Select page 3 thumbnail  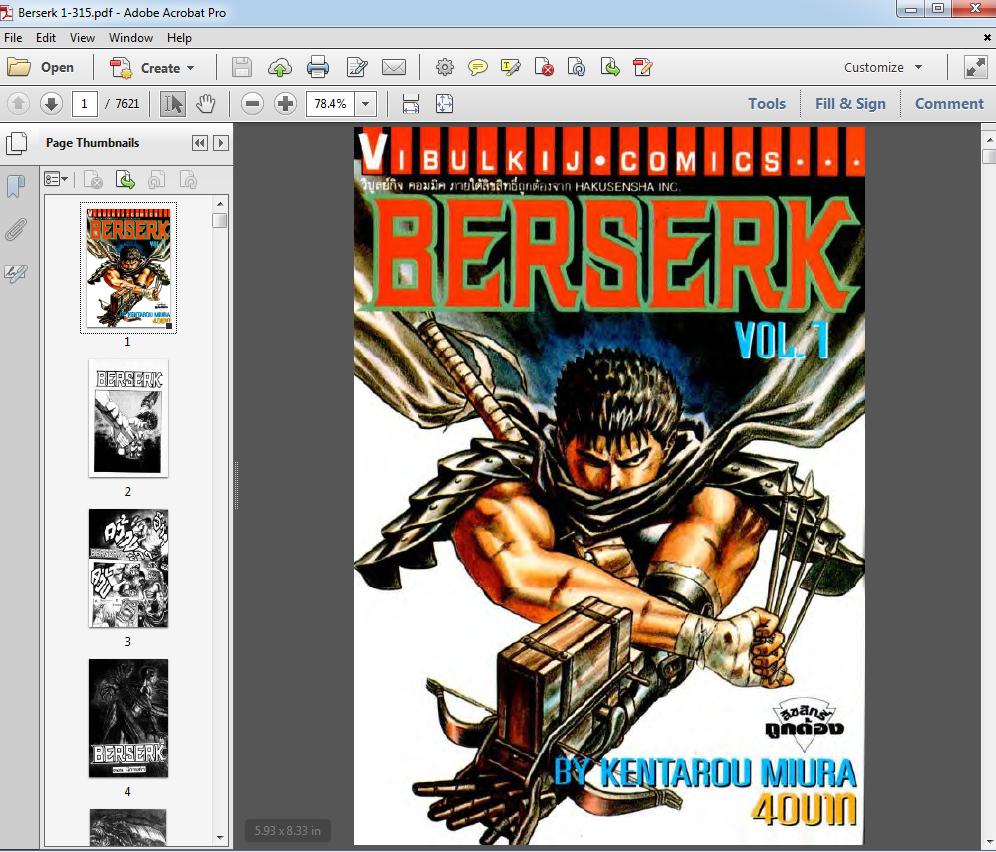[128, 569]
